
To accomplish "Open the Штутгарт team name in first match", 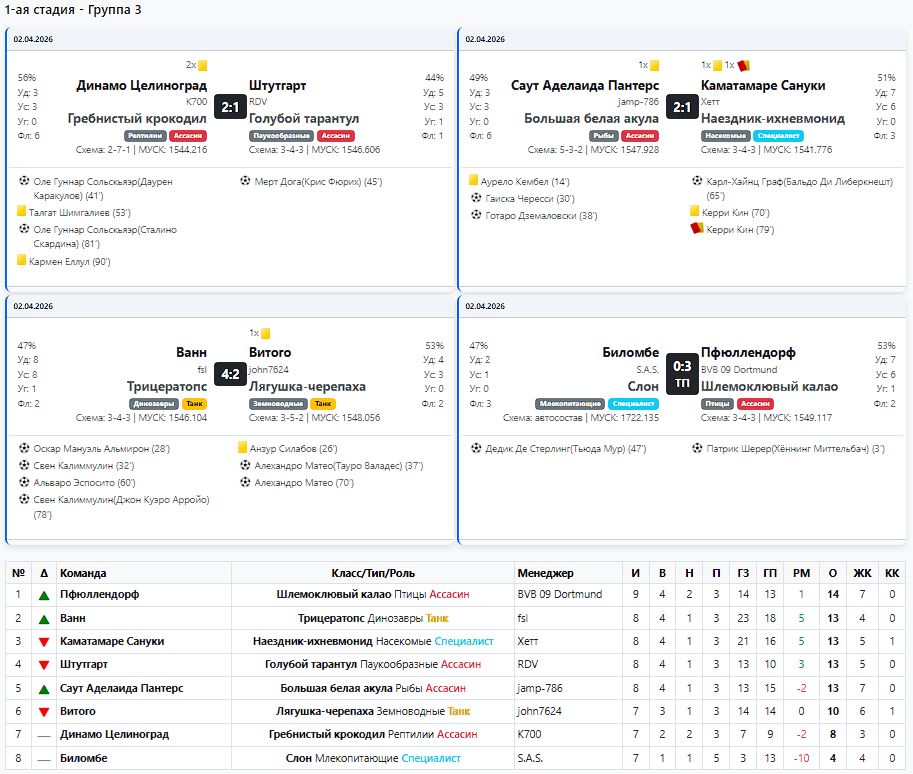I will pyautogui.click(x=277, y=85).
